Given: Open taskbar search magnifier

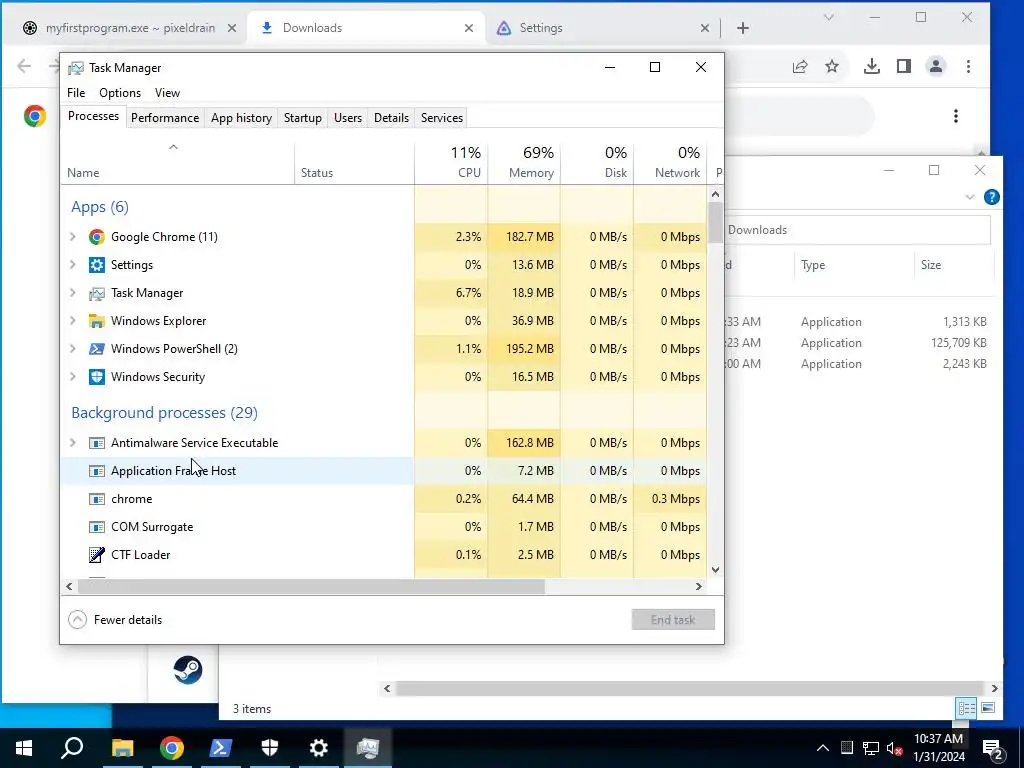Looking at the screenshot, I should coord(72,748).
